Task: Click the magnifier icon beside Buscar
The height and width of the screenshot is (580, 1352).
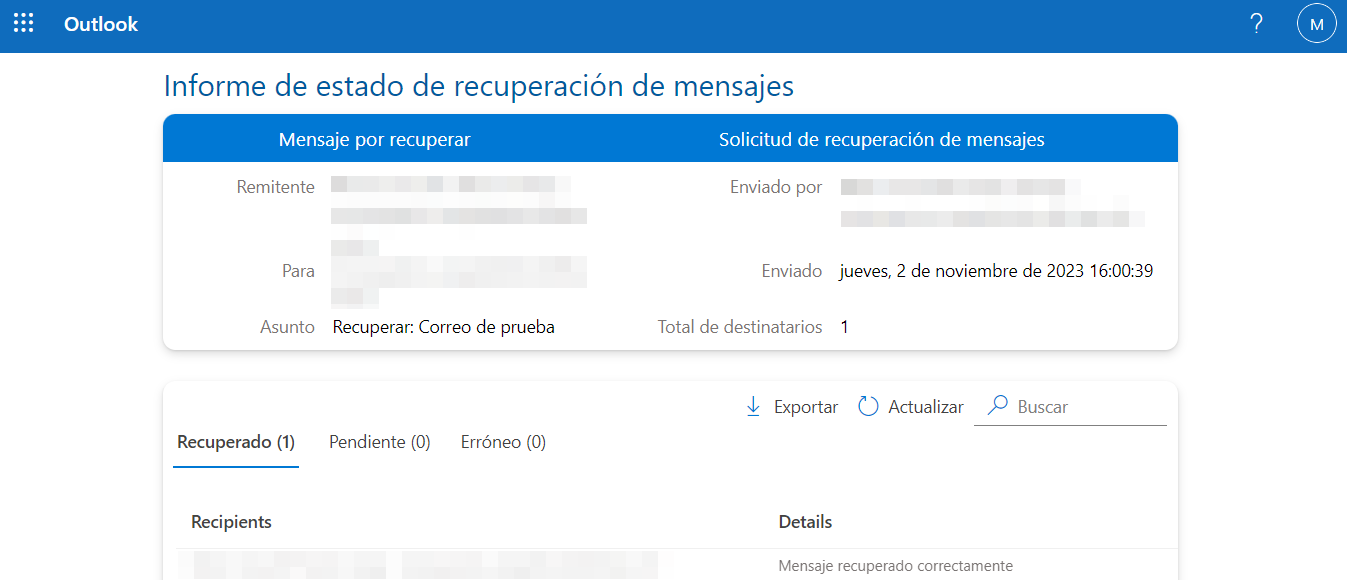Action: point(997,406)
